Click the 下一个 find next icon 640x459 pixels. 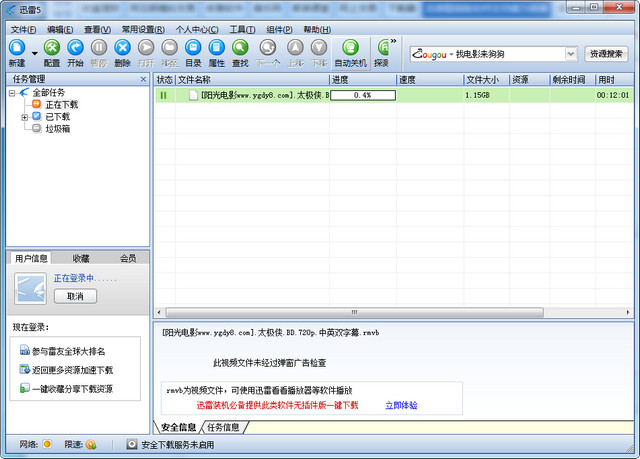click(x=268, y=53)
